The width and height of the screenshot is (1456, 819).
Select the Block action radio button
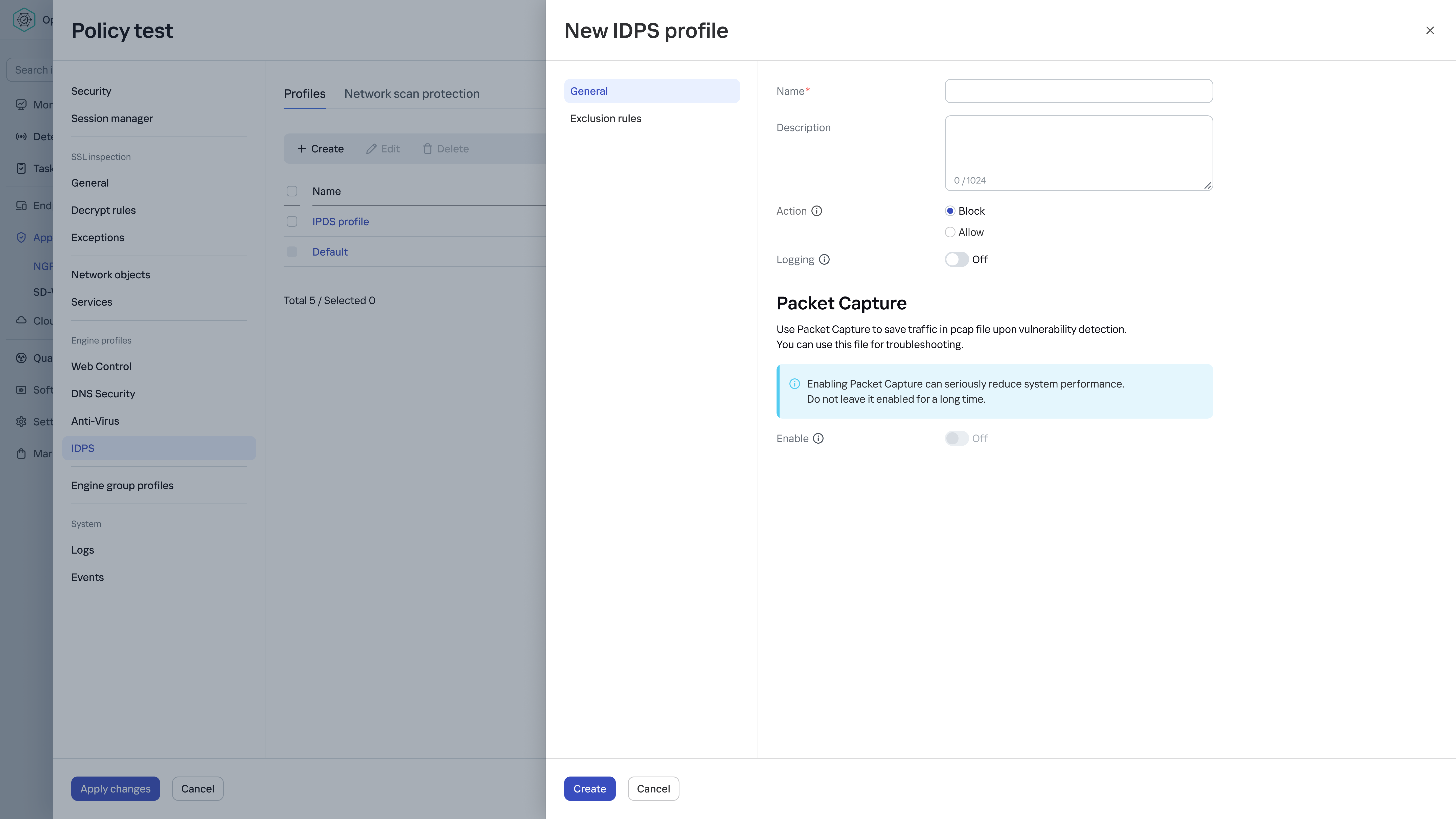point(950,211)
